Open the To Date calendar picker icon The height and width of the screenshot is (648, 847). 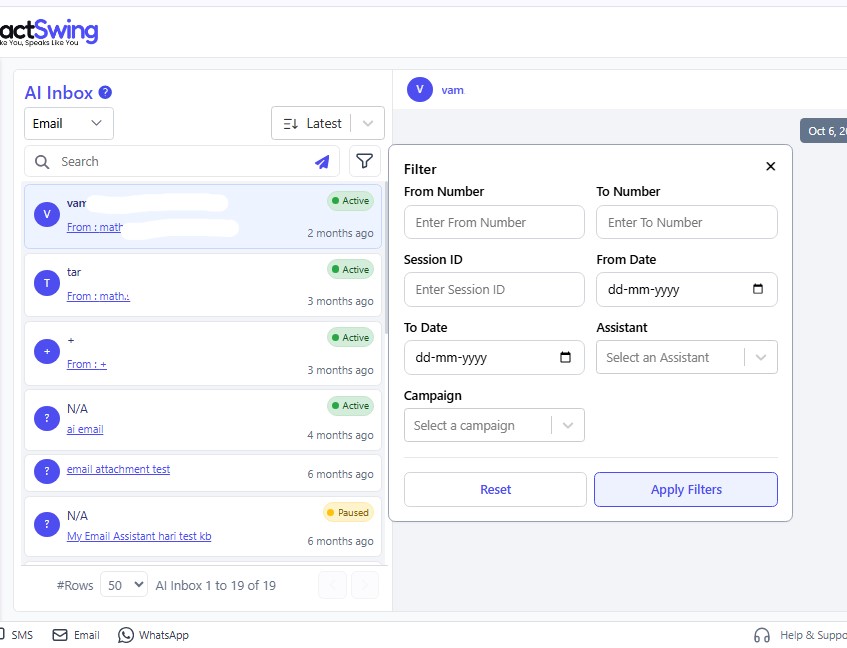[x=565, y=357]
